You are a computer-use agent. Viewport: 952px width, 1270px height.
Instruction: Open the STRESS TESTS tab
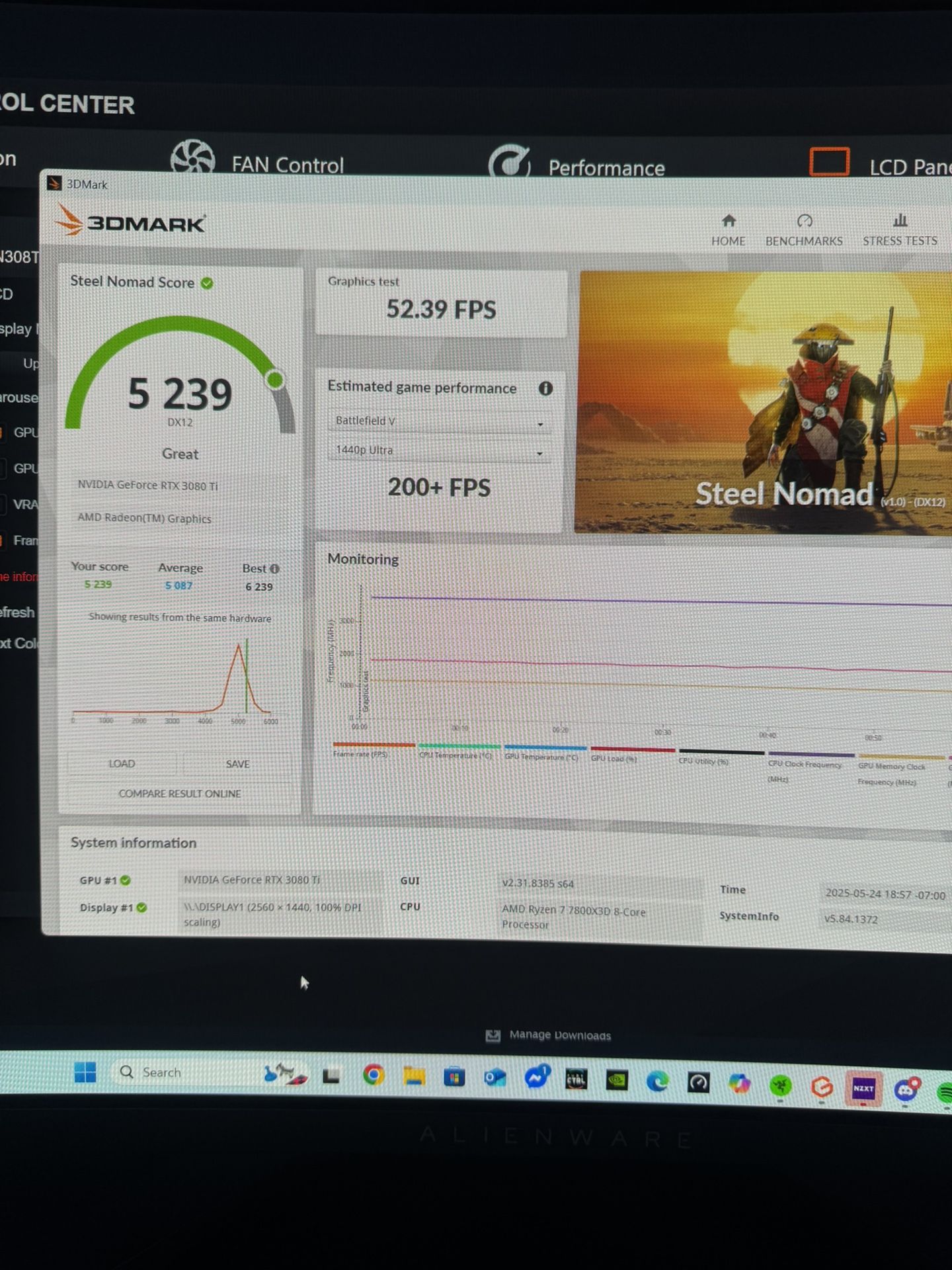900,230
